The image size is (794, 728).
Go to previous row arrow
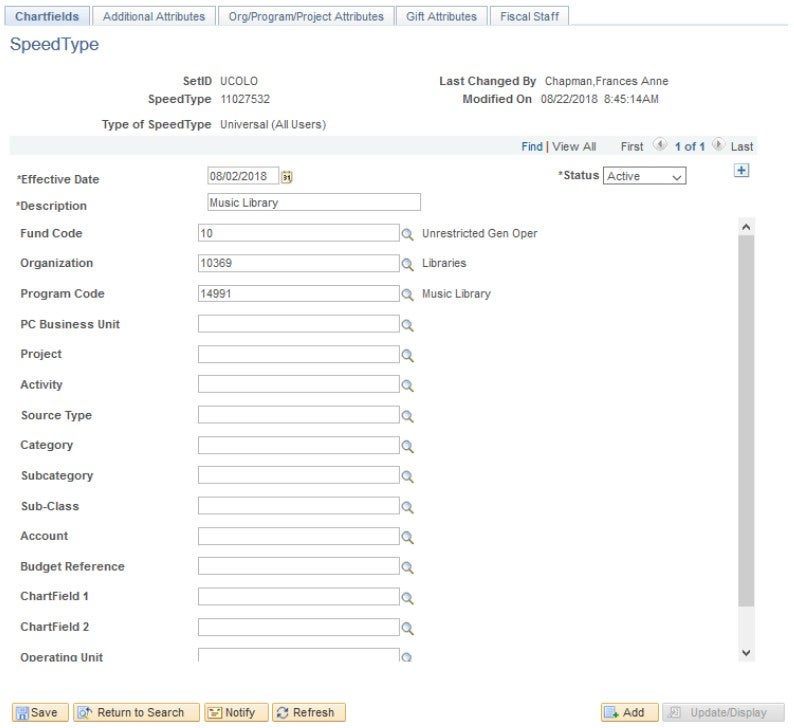(x=659, y=145)
